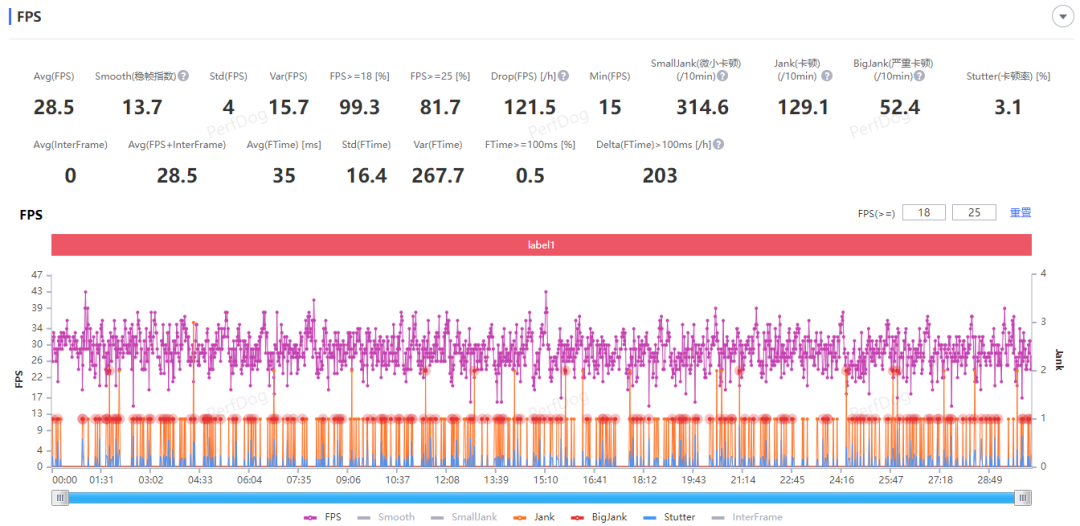This screenshot has height=526, width=1080.
Task: Click the 09:06 tick on time axis
Action: [x=349, y=479]
